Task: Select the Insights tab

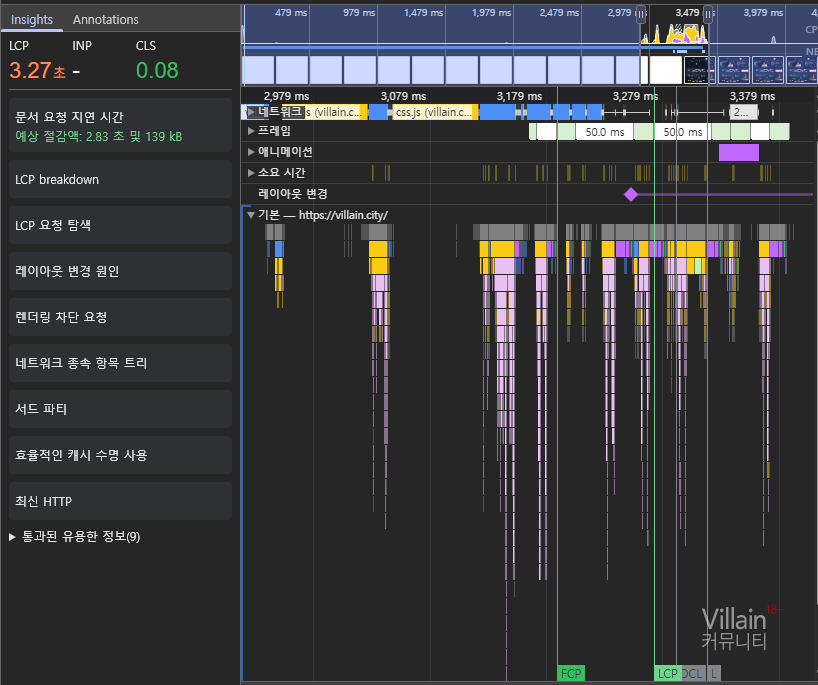Action: 32,19
